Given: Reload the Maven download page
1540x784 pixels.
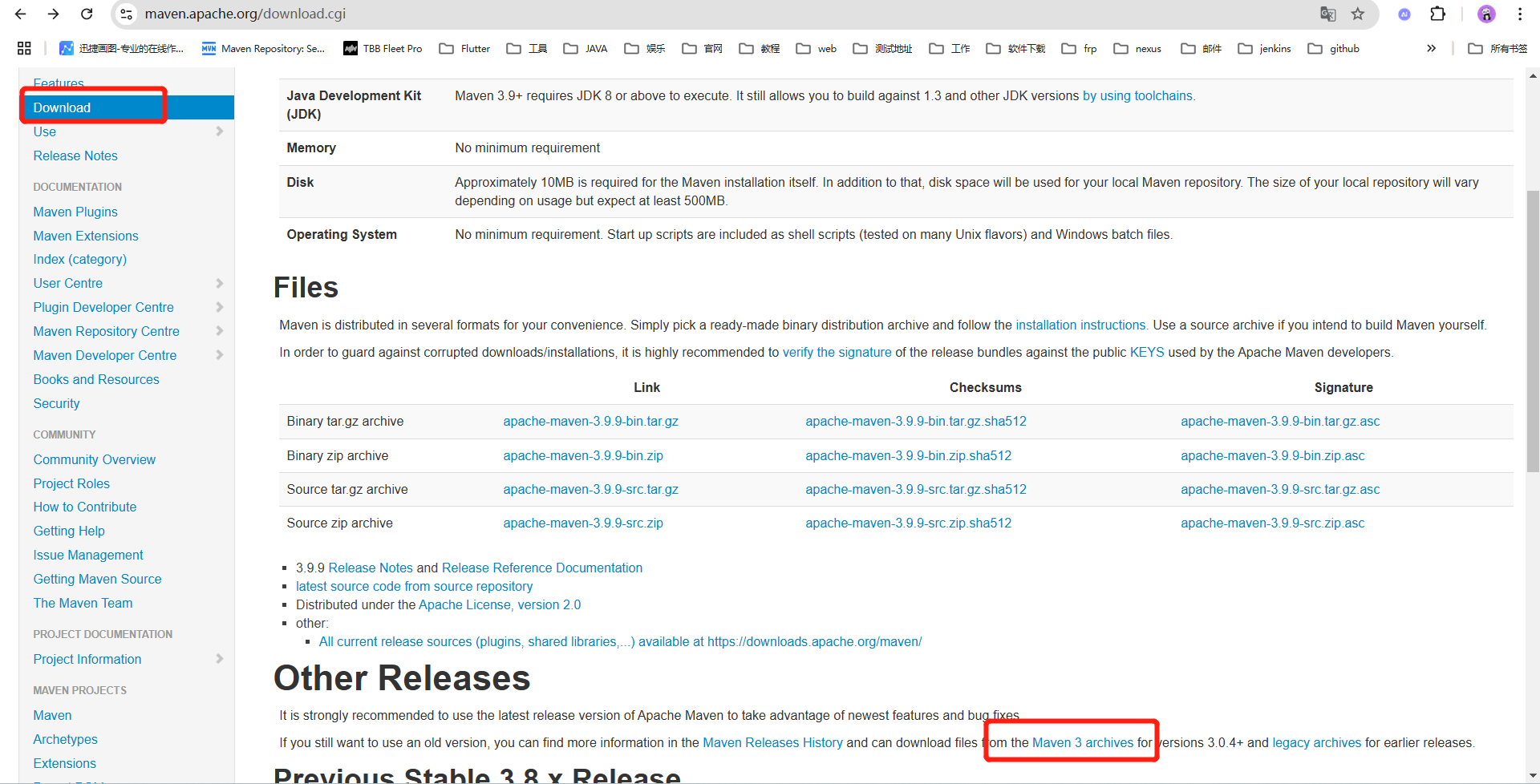Looking at the screenshot, I should point(87,14).
